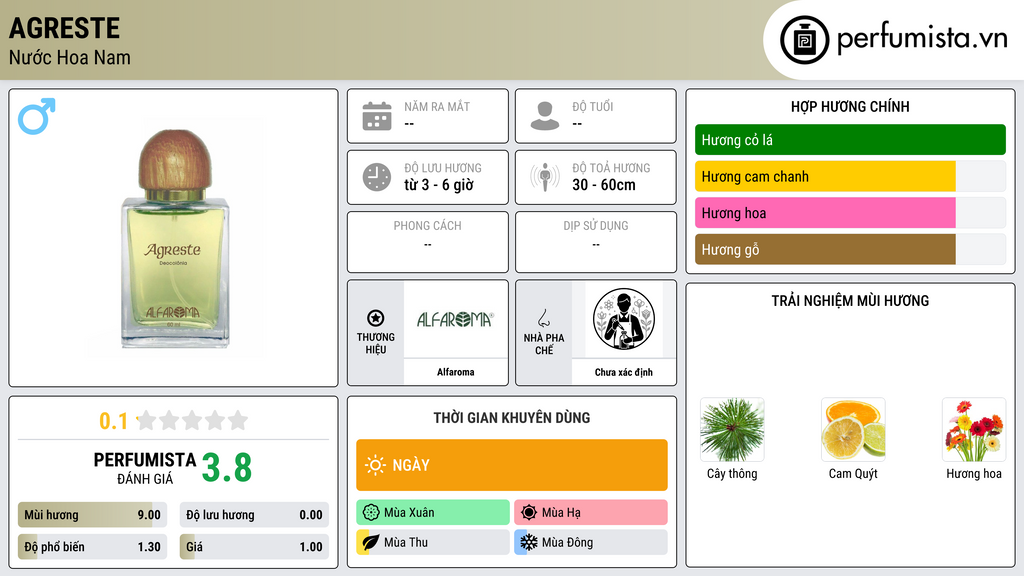Click the AGRESTE title heading
The image size is (1024, 576).
[64, 28]
